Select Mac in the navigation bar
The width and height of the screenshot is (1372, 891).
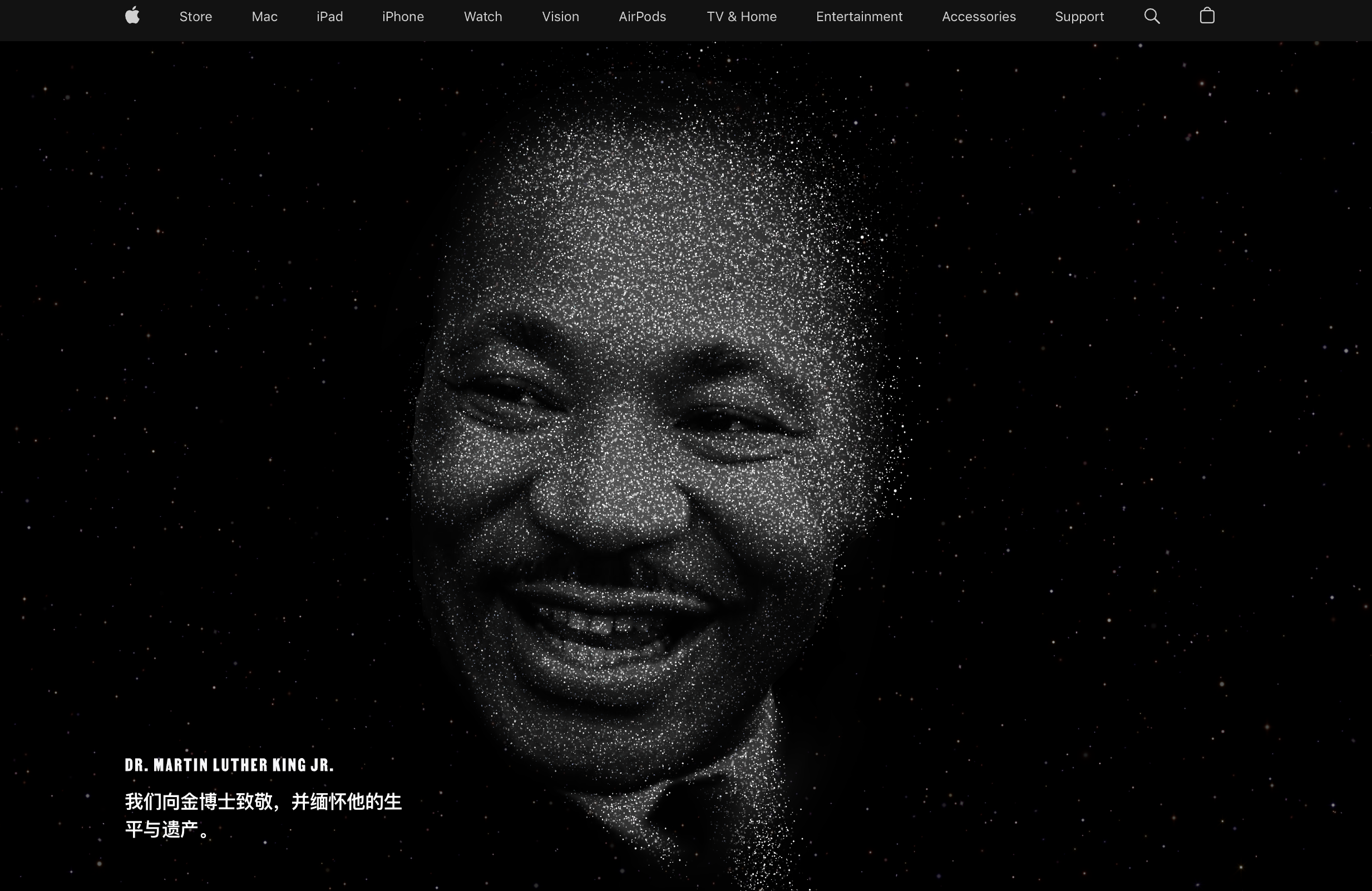[x=265, y=17]
